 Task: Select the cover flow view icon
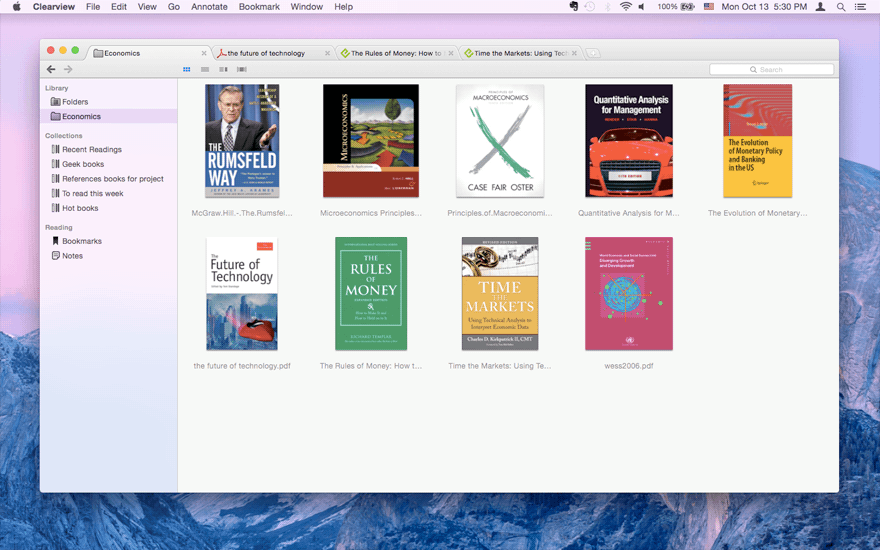241,69
